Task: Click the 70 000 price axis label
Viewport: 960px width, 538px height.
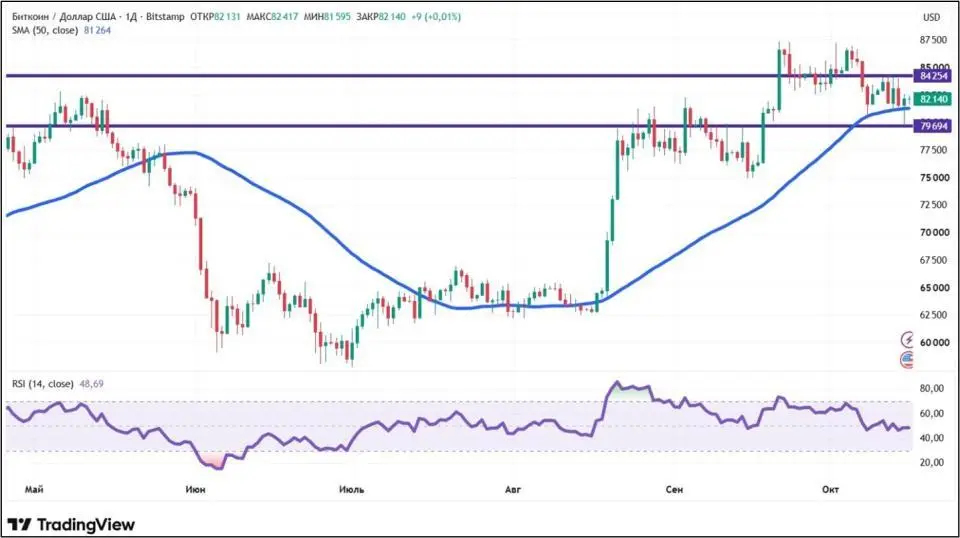Action: (934, 233)
